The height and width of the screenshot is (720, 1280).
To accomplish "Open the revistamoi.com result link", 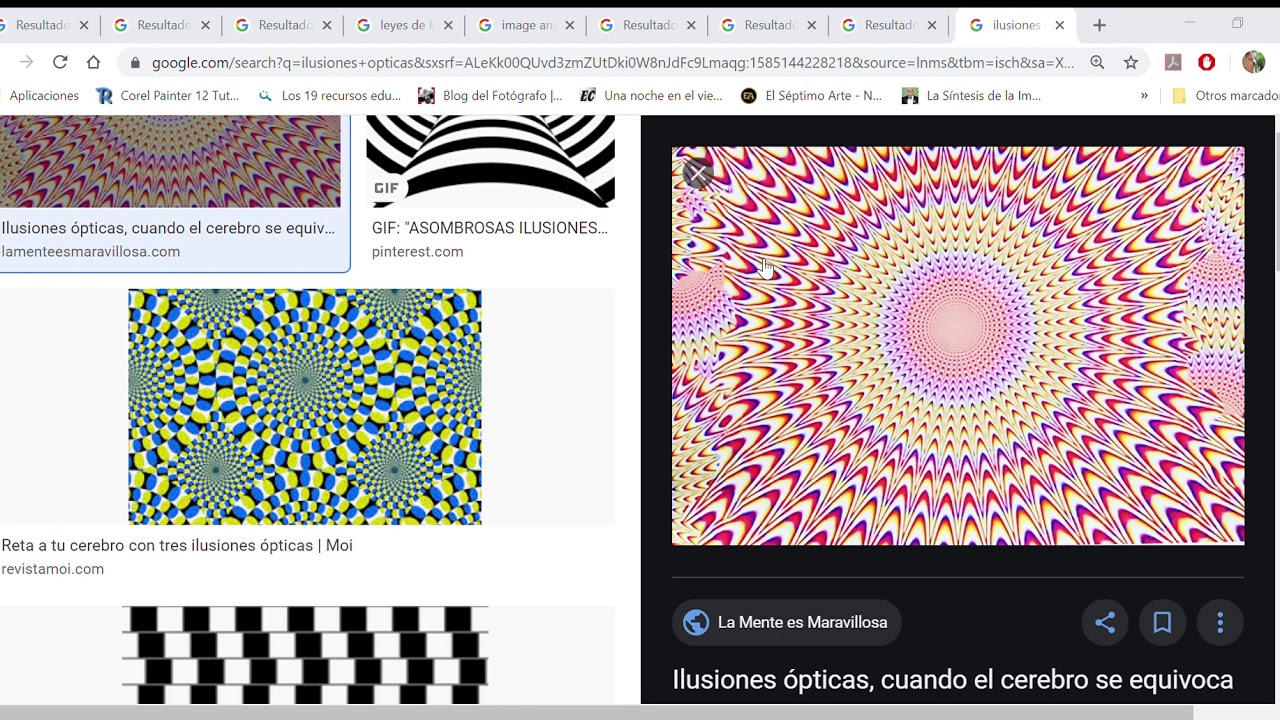I will [x=53, y=569].
